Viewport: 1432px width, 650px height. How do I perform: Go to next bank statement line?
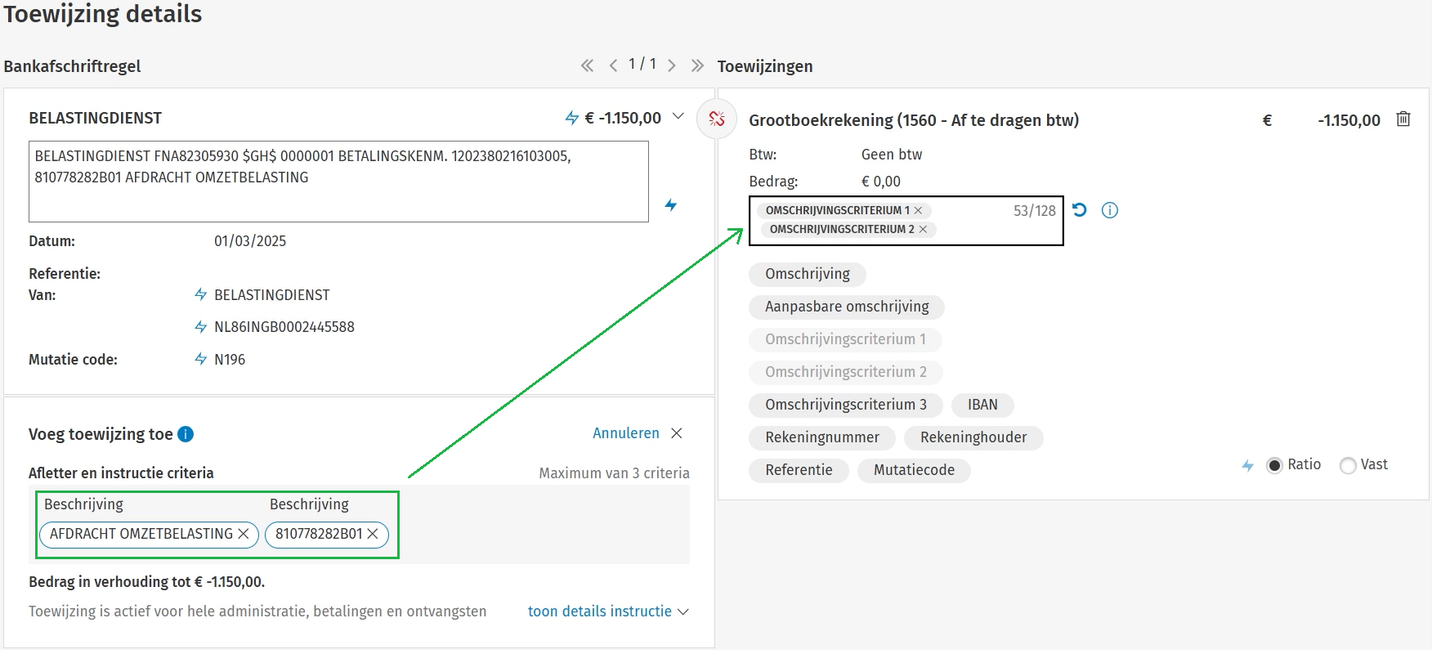click(671, 66)
